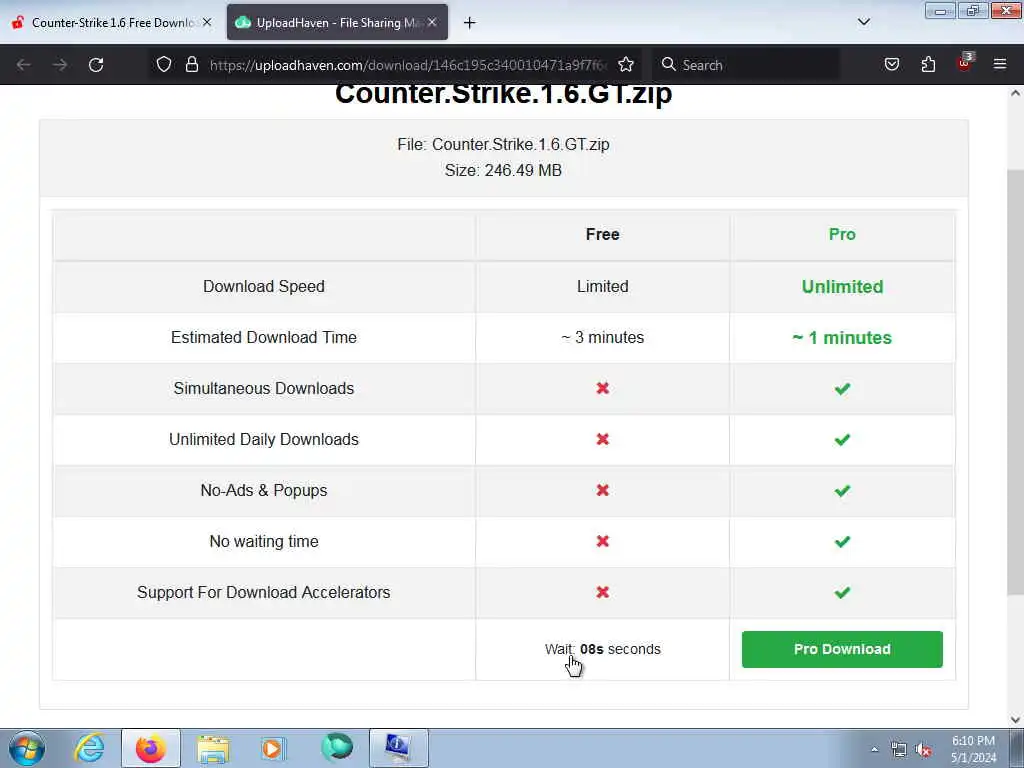Open the Firefox hamburger menu
This screenshot has width=1024, height=768.
point(999,64)
